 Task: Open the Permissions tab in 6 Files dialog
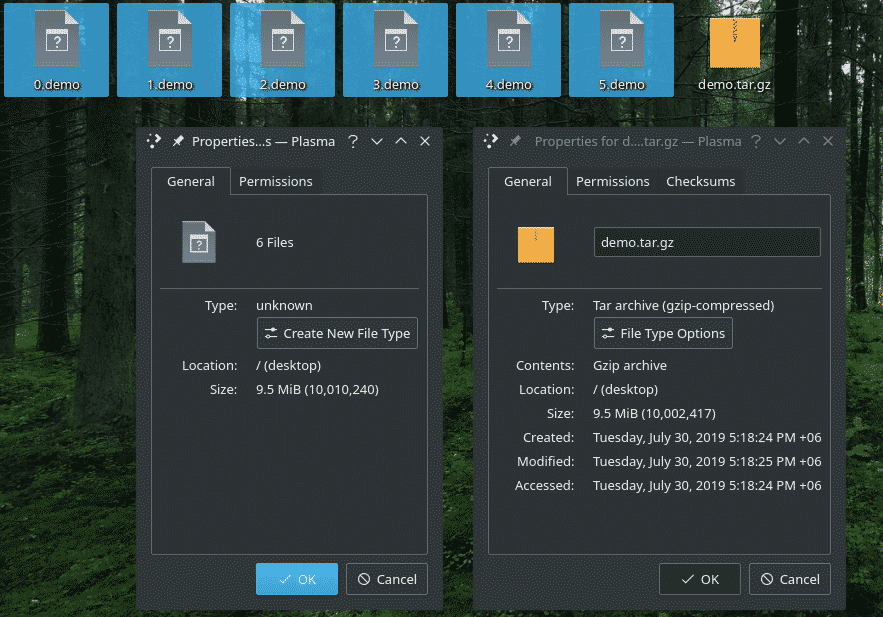275,181
